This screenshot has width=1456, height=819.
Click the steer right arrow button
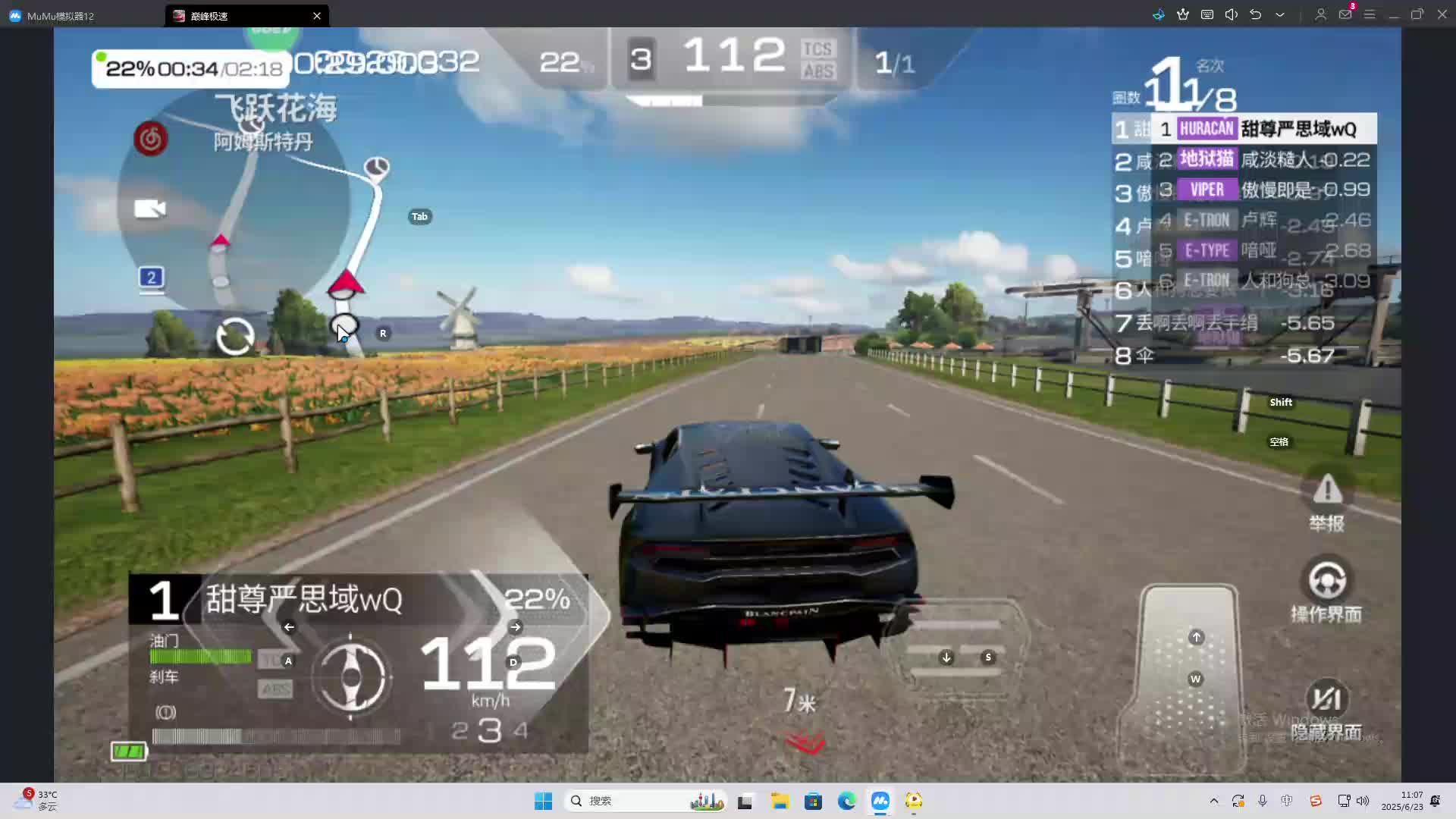pyautogui.click(x=516, y=627)
